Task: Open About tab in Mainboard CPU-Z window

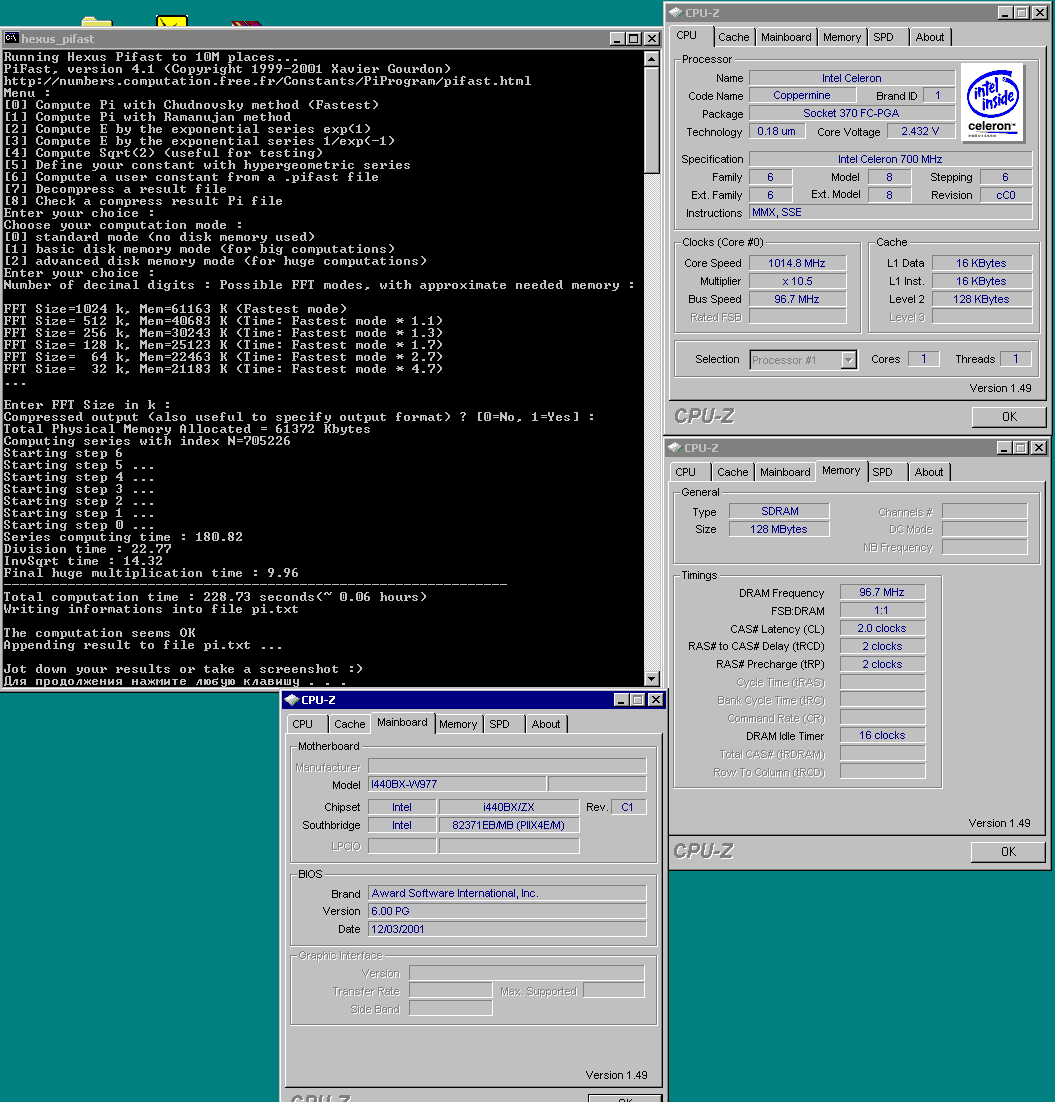Action: pos(545,724)
